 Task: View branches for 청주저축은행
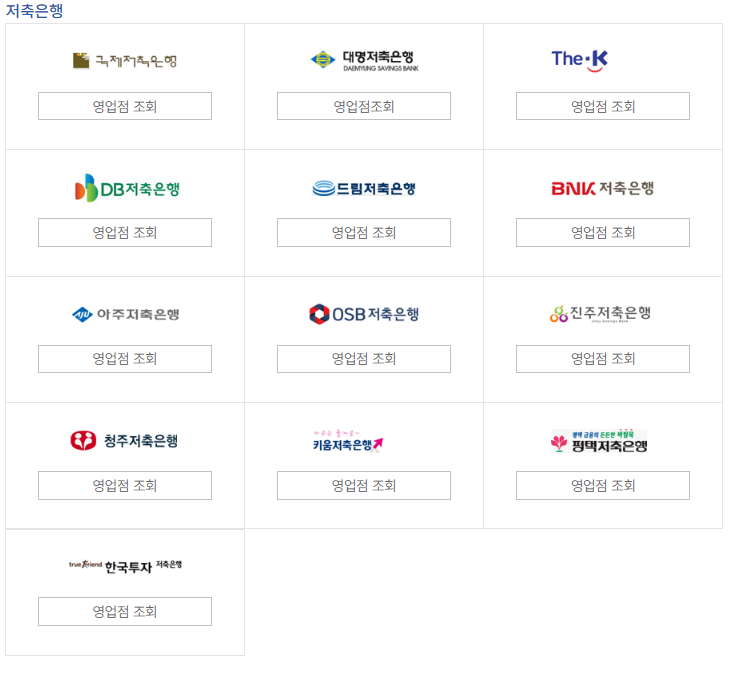125,486
